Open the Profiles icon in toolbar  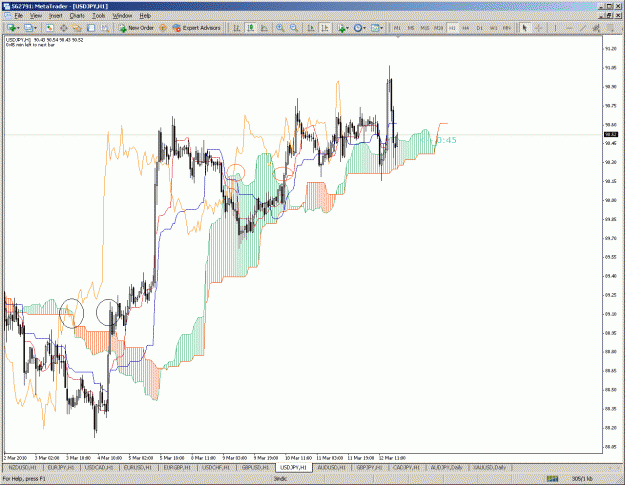tap(28, 28)
